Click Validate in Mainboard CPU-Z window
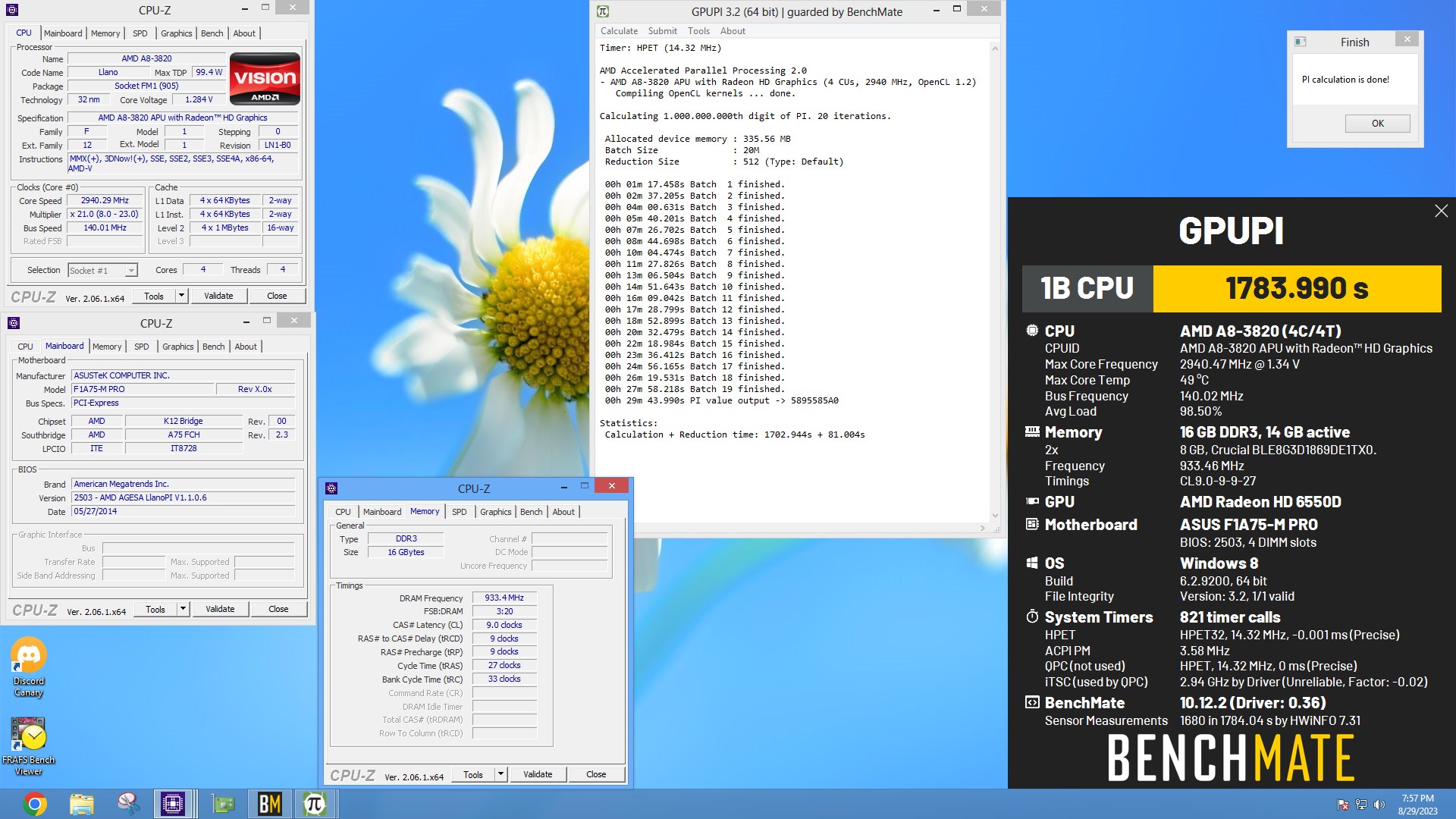Image resolution: width=1456 pixels, height=819 pixels. (x=220, y=609)
